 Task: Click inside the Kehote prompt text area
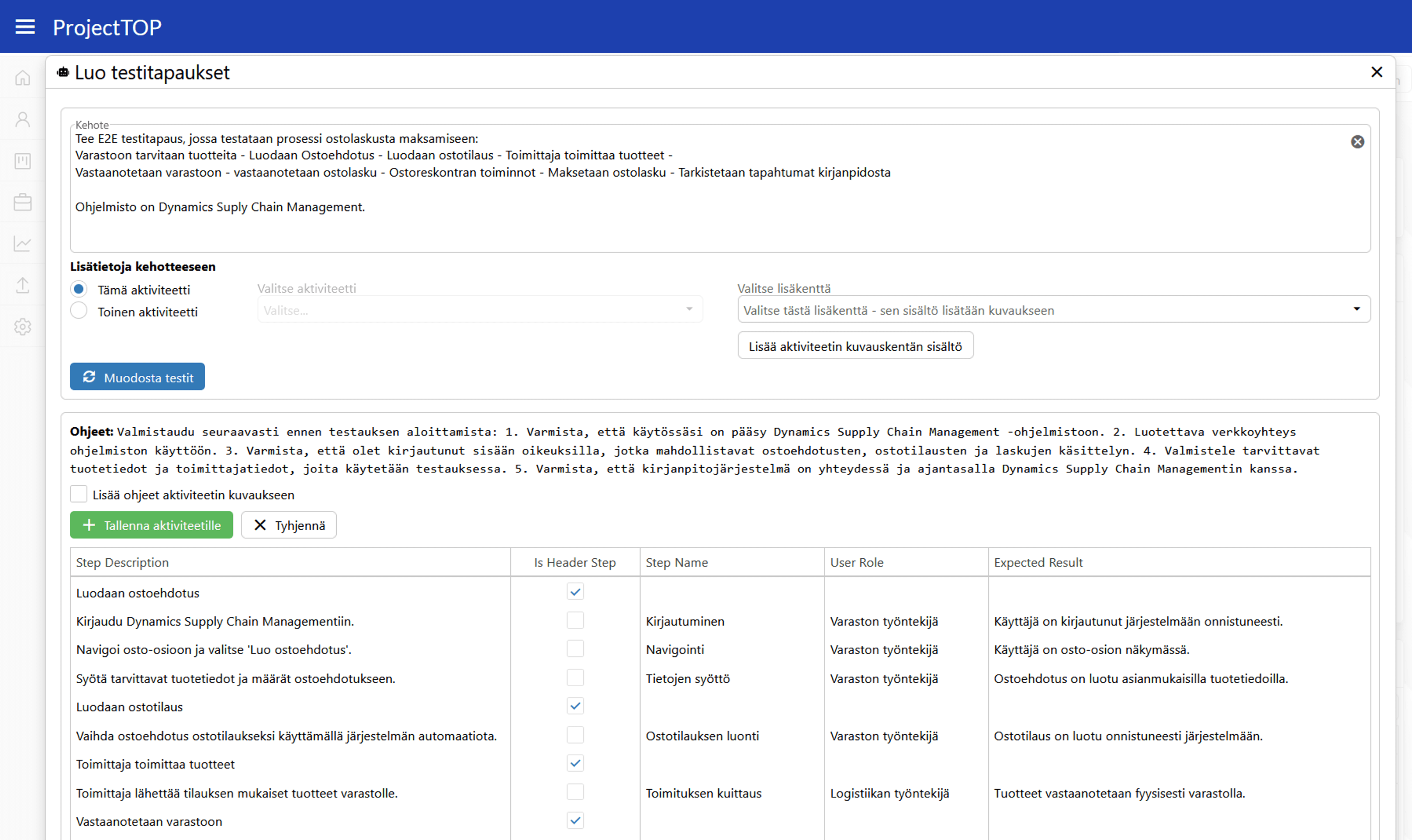[x=679, y=226]
